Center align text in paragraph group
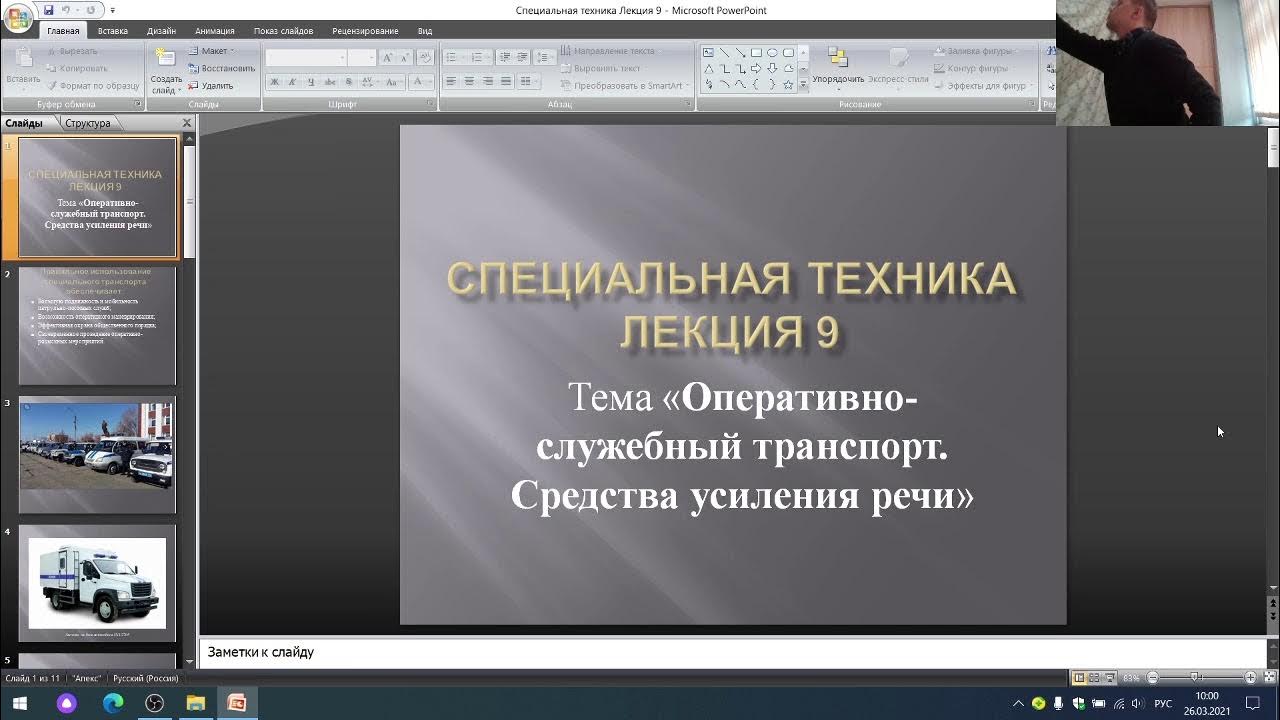 (x=469, y=82)
